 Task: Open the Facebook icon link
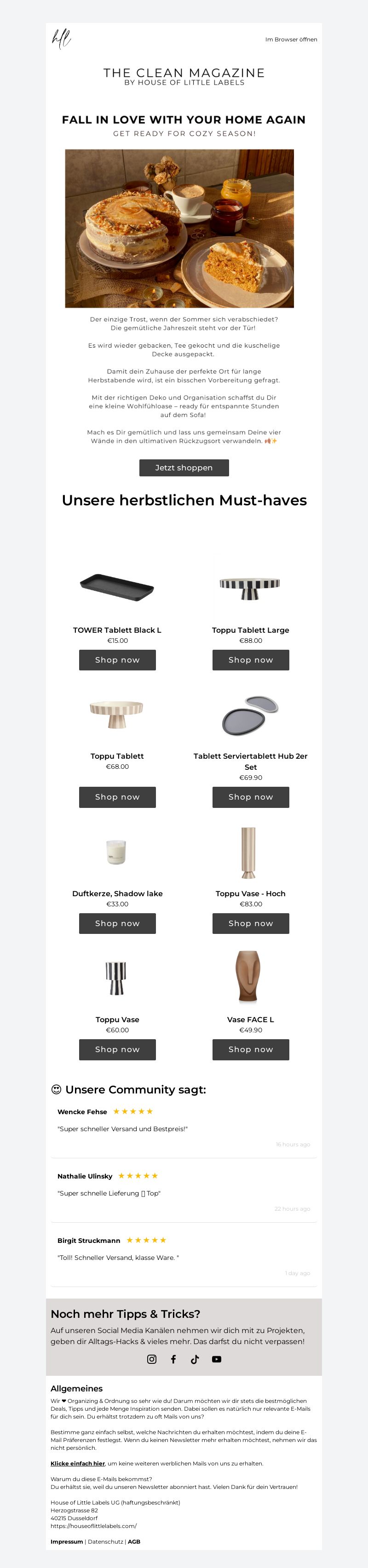[x=173, y=1359]
